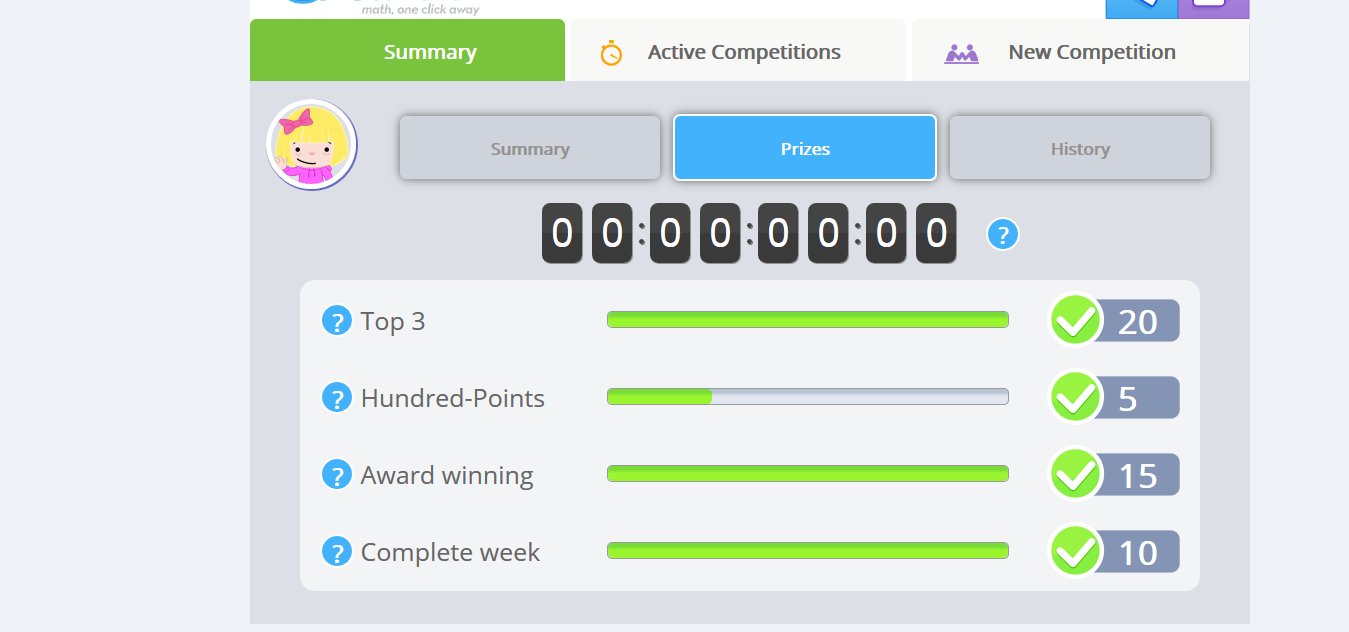
Task: Click the stopwatch icon on Active Competitions
Action: point(611,53)
